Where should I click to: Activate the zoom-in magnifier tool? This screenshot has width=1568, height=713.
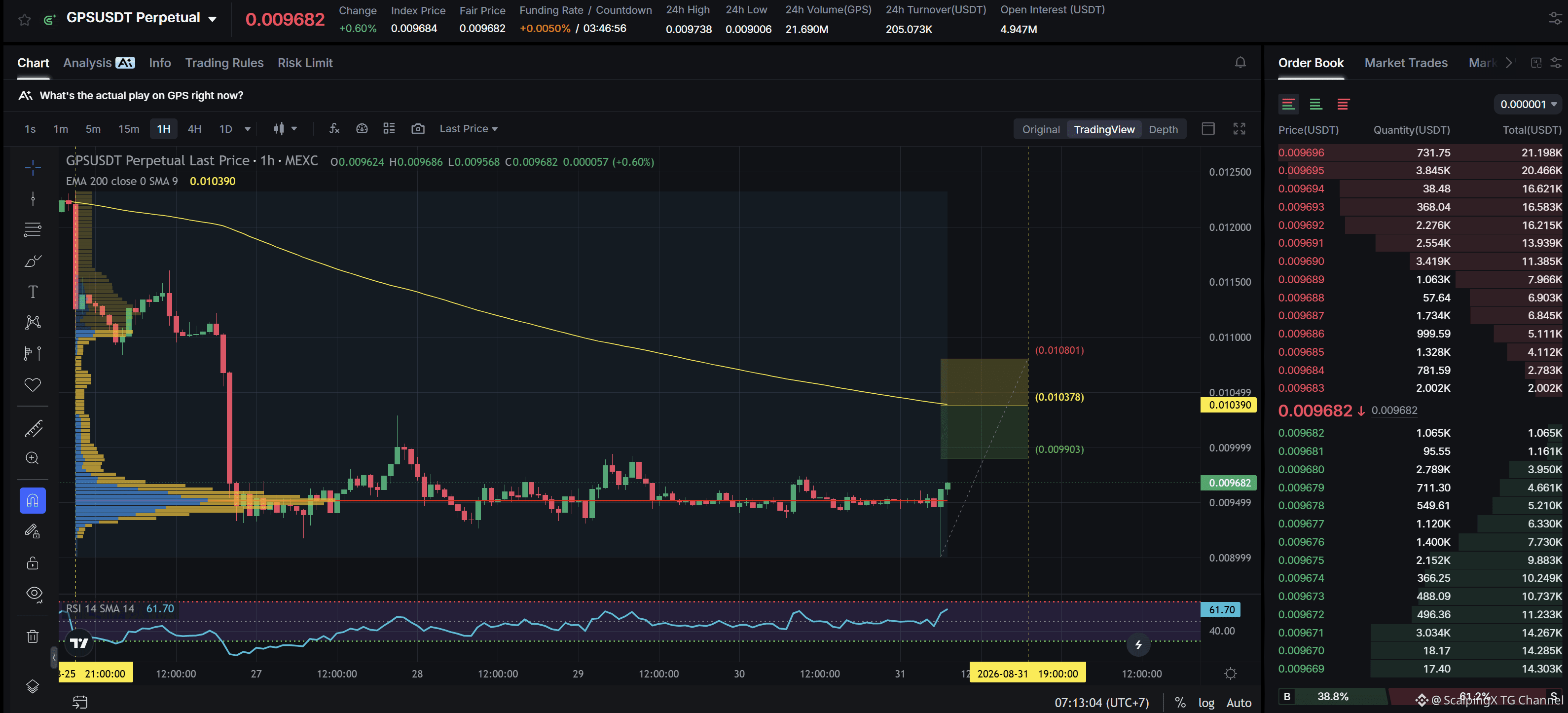point(33,458)
